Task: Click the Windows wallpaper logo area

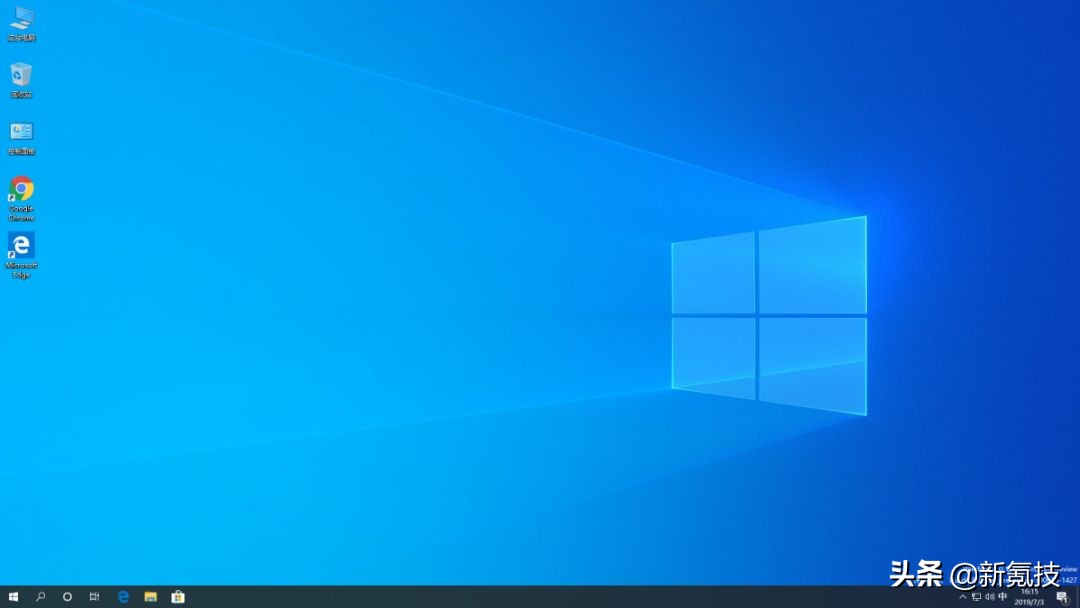Action: click(770, 315)
